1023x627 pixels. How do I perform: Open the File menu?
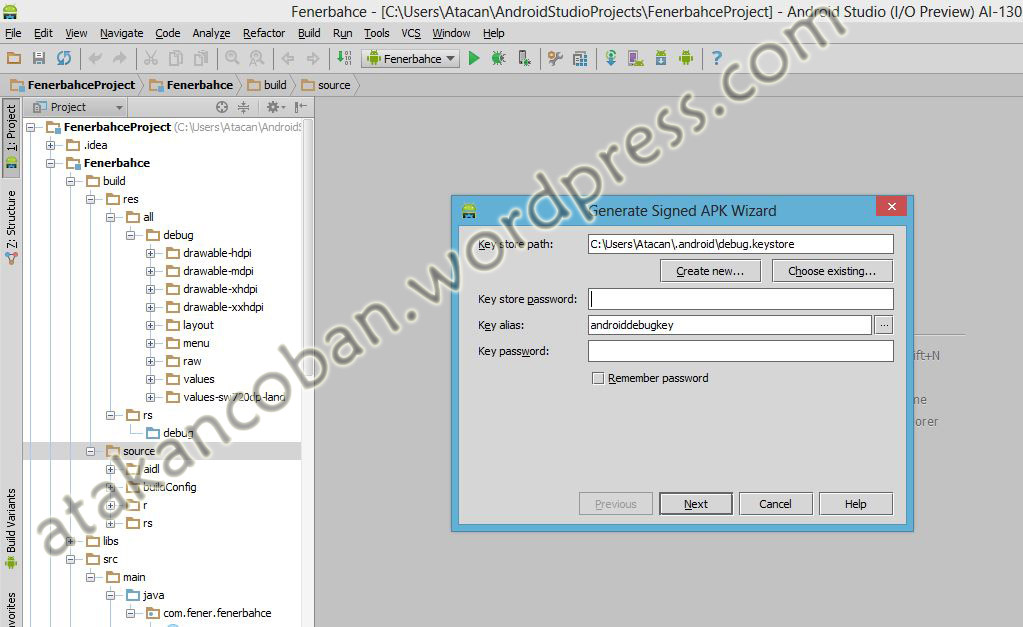point(13,33)
